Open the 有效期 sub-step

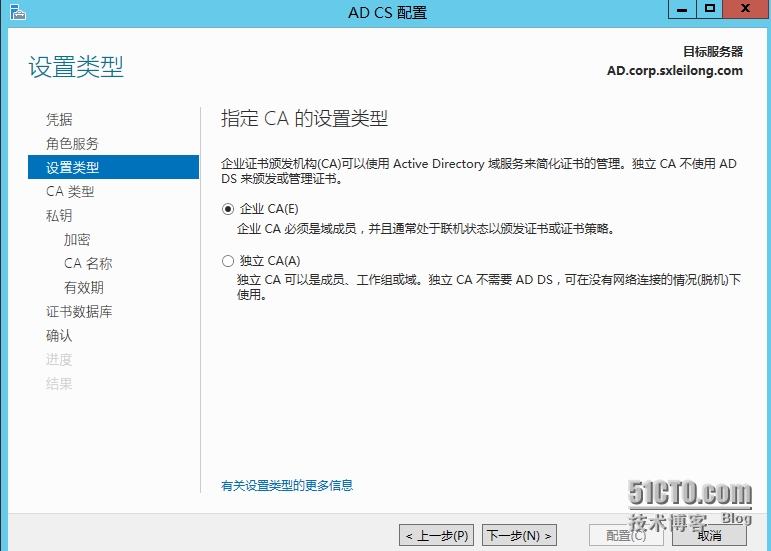[x=84, y=288]
